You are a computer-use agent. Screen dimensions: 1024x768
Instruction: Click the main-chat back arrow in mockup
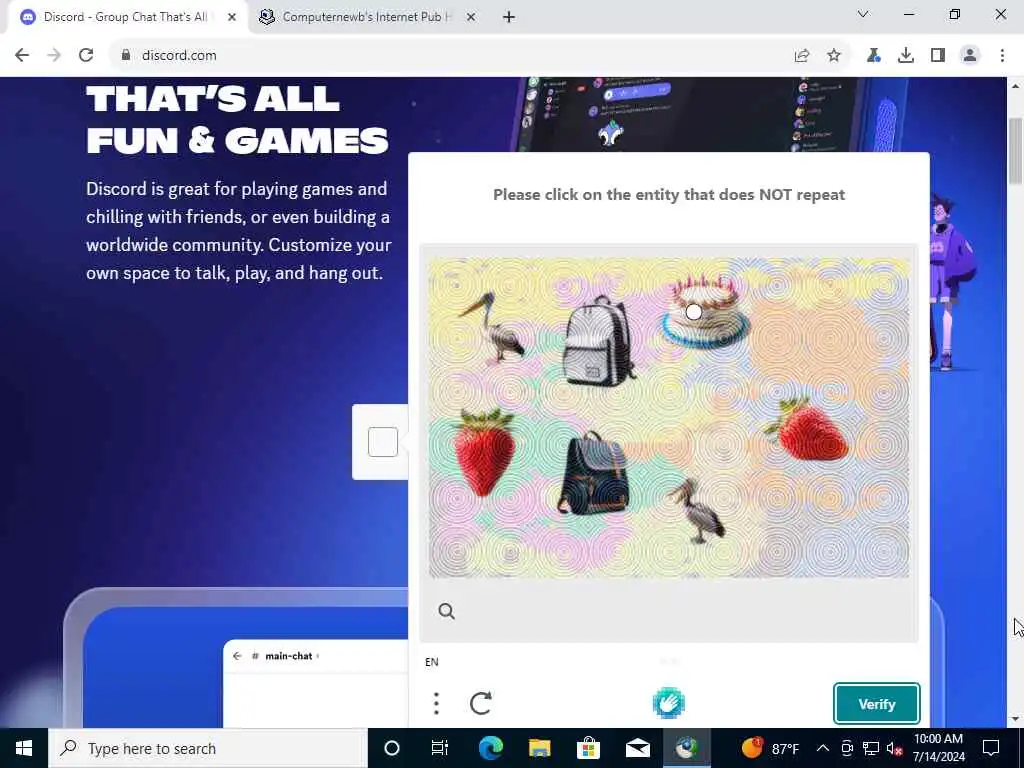pyautogui.click(x=237, y=656)
